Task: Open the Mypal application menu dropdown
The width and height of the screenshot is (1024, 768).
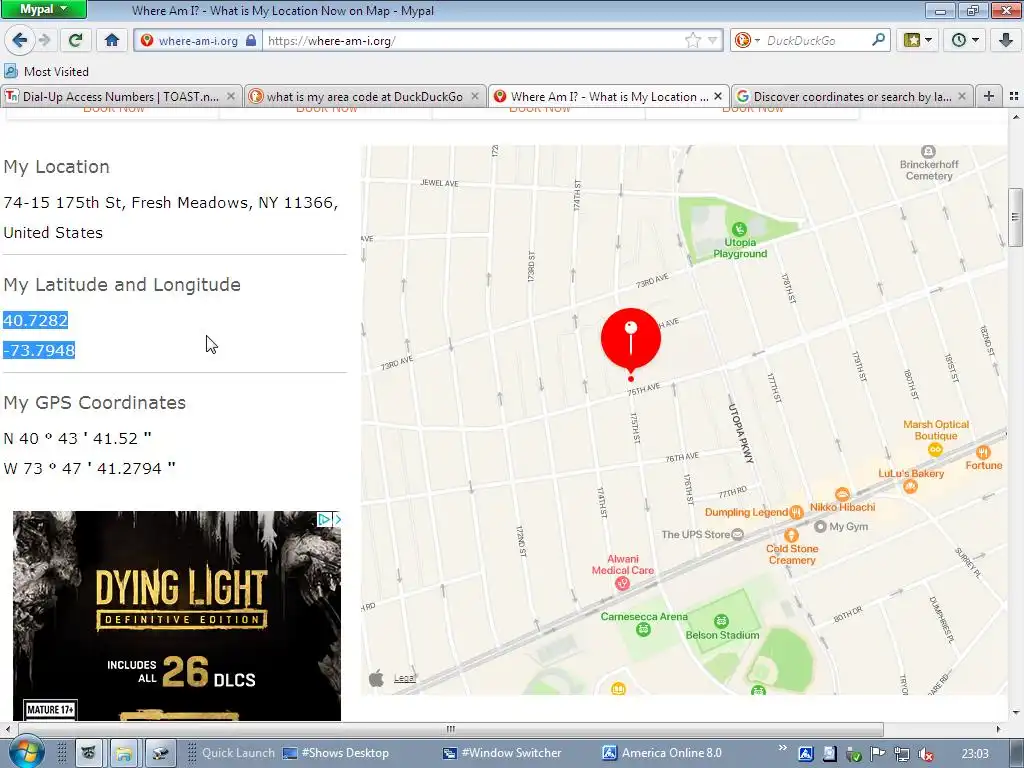Action: pos(43,9)
